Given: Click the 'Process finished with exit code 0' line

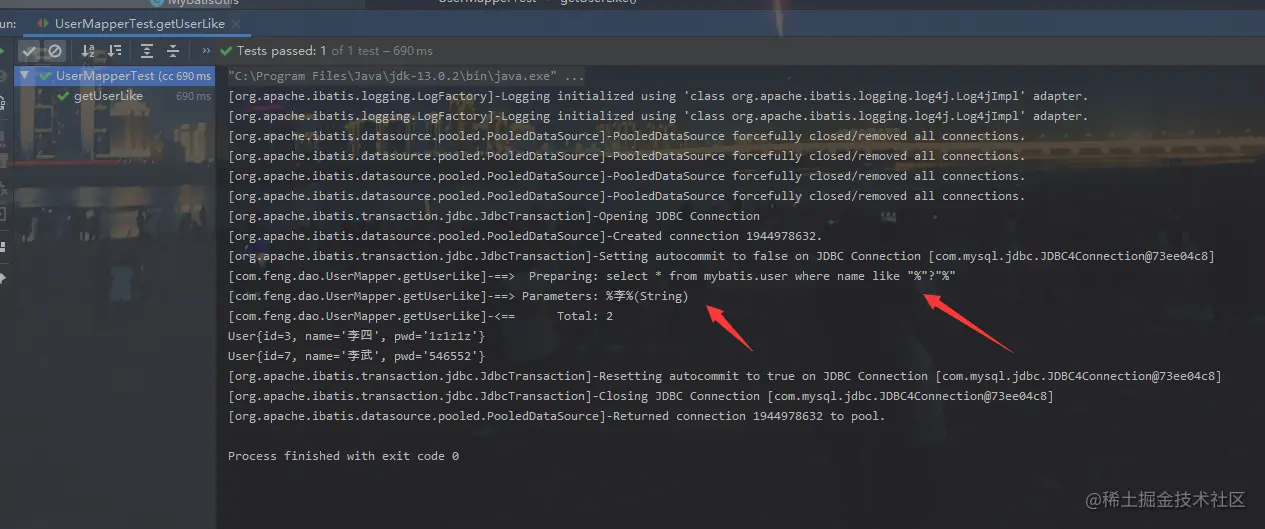Looking at the screenshot, I should coord(343,456).
